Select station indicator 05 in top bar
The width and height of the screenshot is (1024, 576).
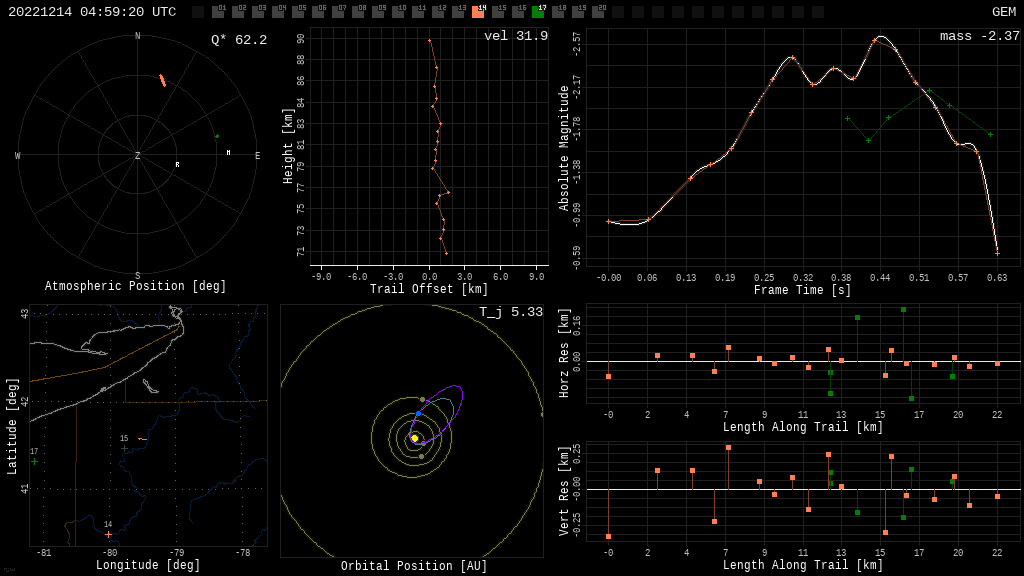[x=298, y=11]
